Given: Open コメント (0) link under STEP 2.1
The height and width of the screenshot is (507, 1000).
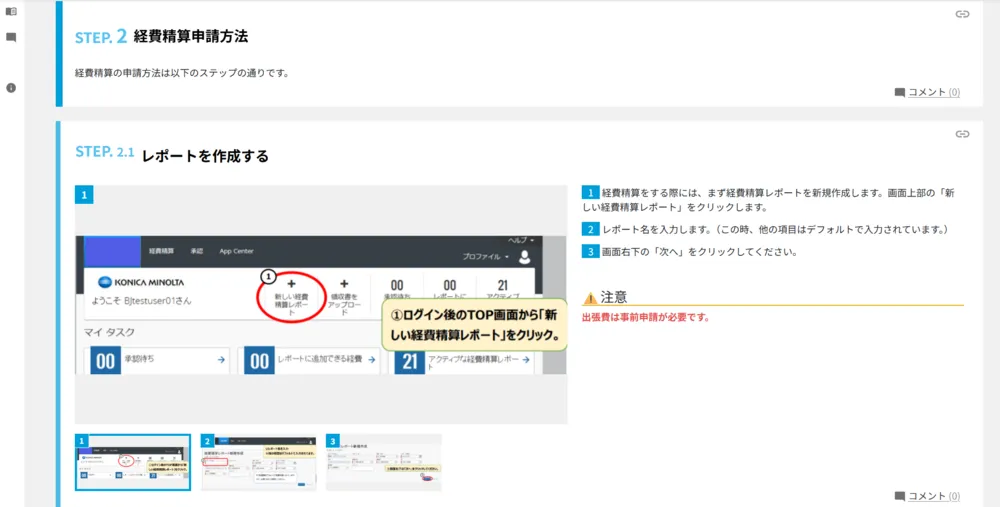Looking at the screenshot, I should (934, 496).
